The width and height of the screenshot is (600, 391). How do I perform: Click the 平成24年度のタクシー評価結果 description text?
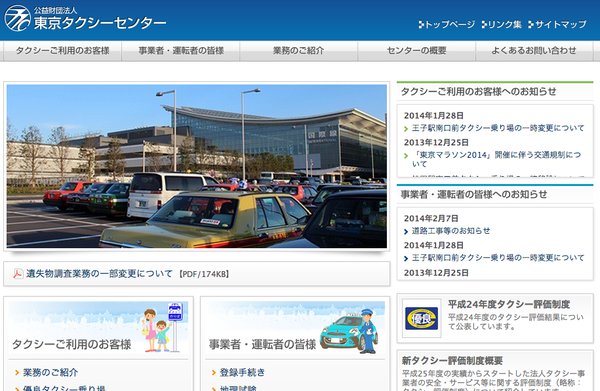(515, 322)
